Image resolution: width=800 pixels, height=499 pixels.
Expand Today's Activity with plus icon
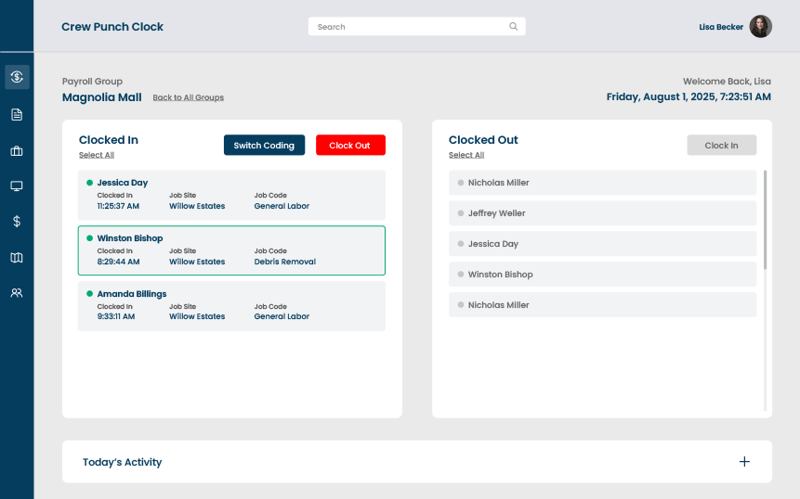point(744,462)
